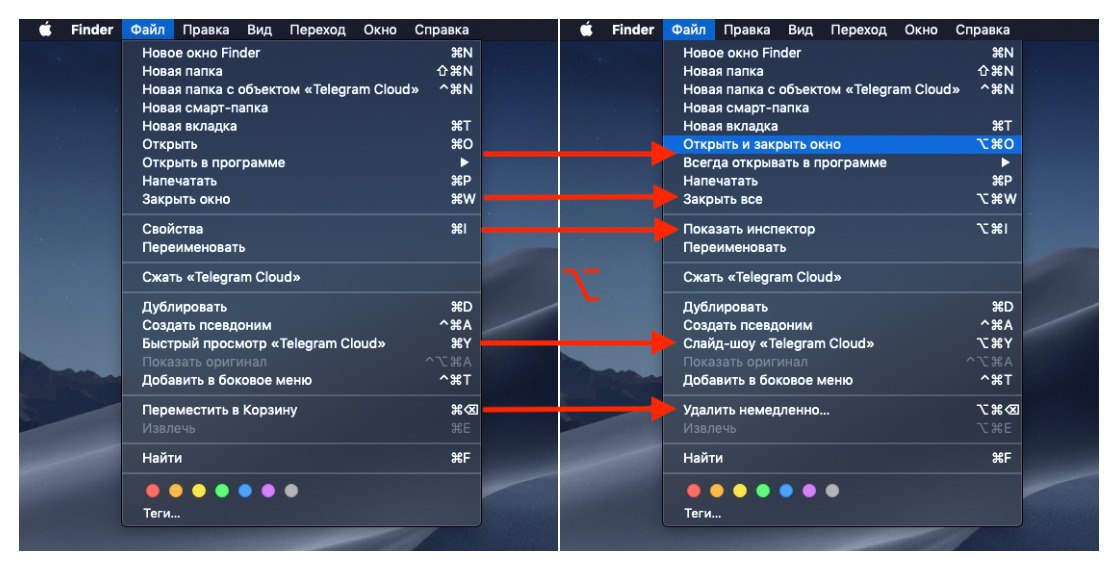Open the «Справка» menu in the left menu bar

tap(441, 29)
